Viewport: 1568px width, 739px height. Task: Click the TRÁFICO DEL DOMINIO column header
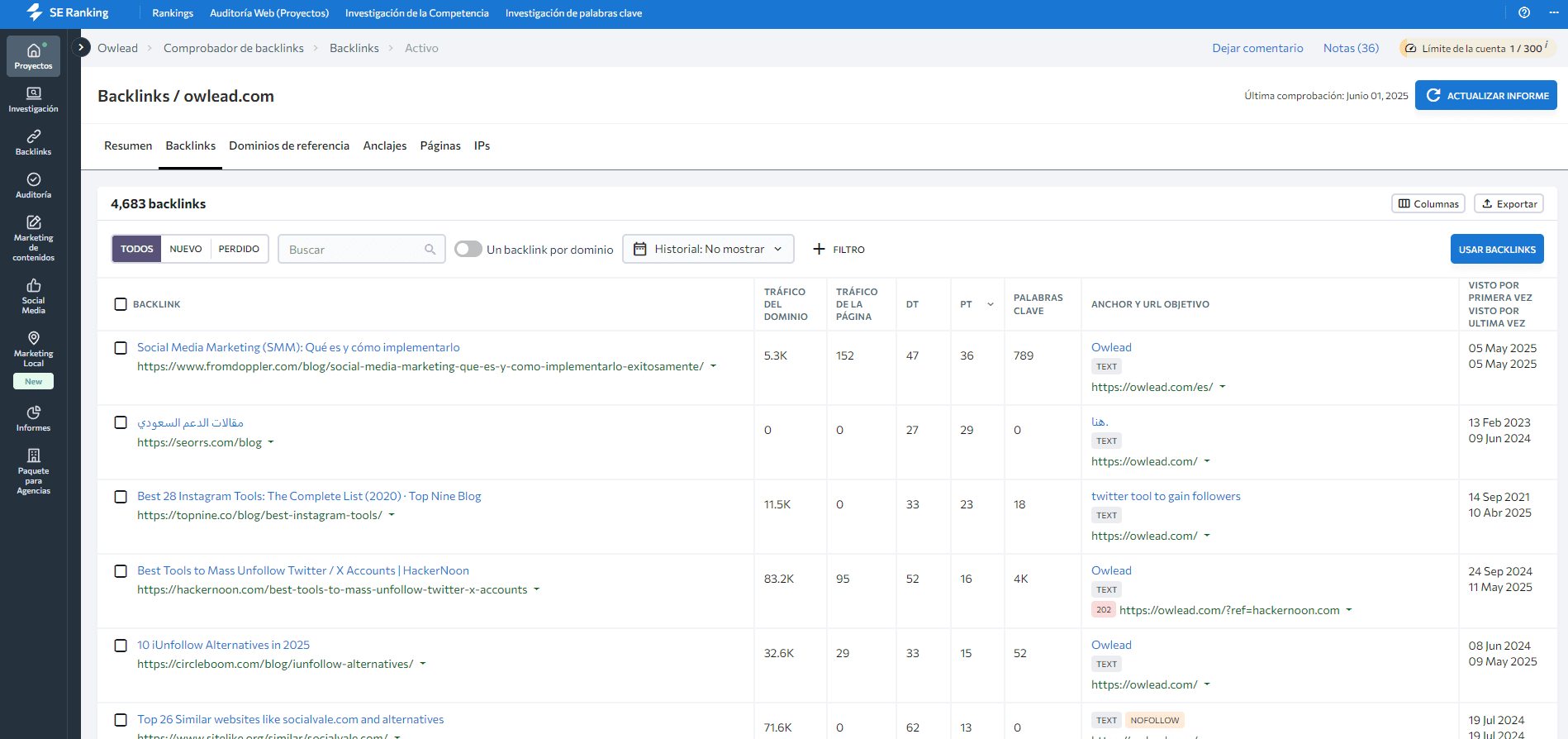(x=786, y=304)
